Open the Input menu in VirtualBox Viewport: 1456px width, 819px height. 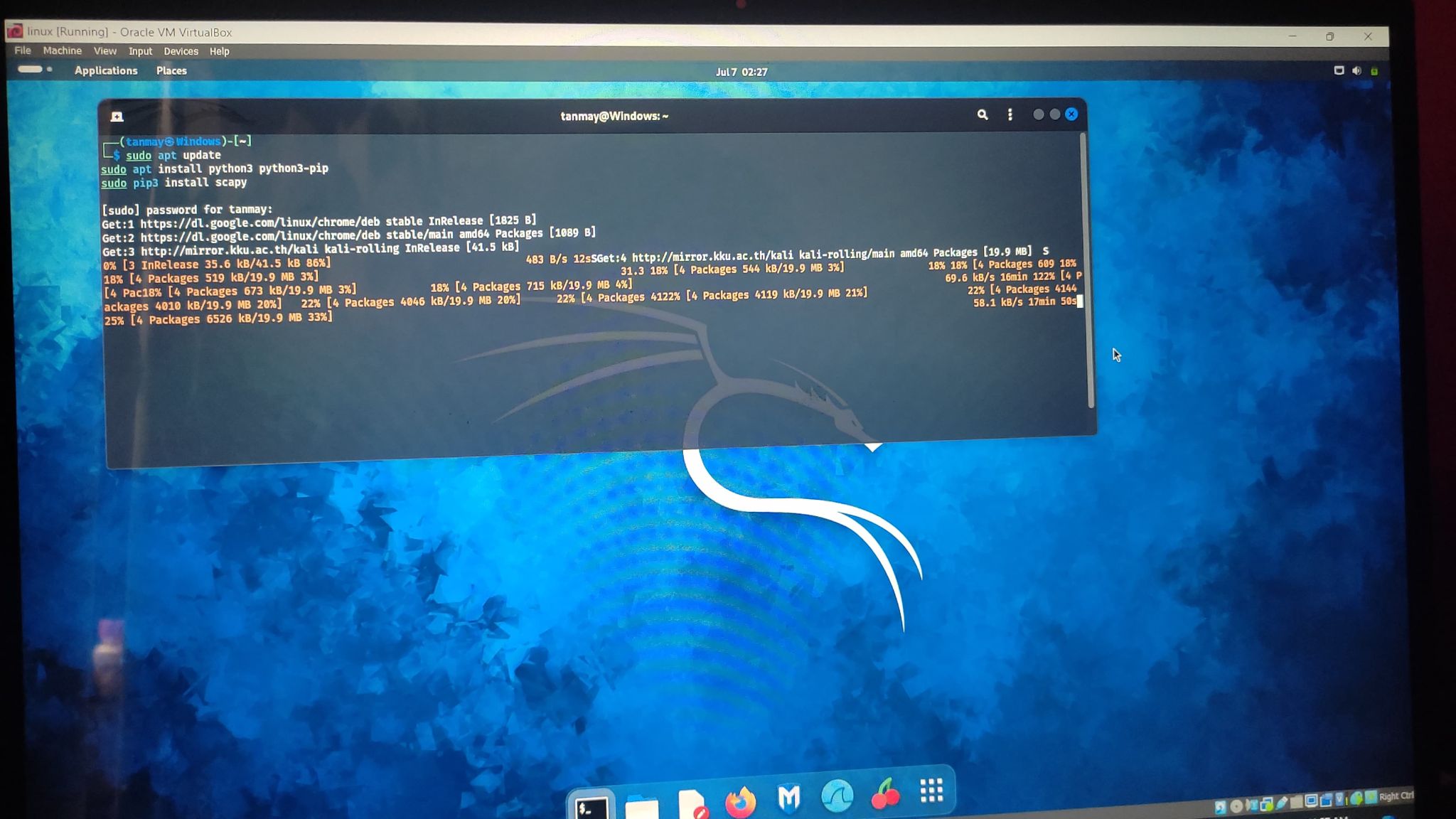pos(140,51)
